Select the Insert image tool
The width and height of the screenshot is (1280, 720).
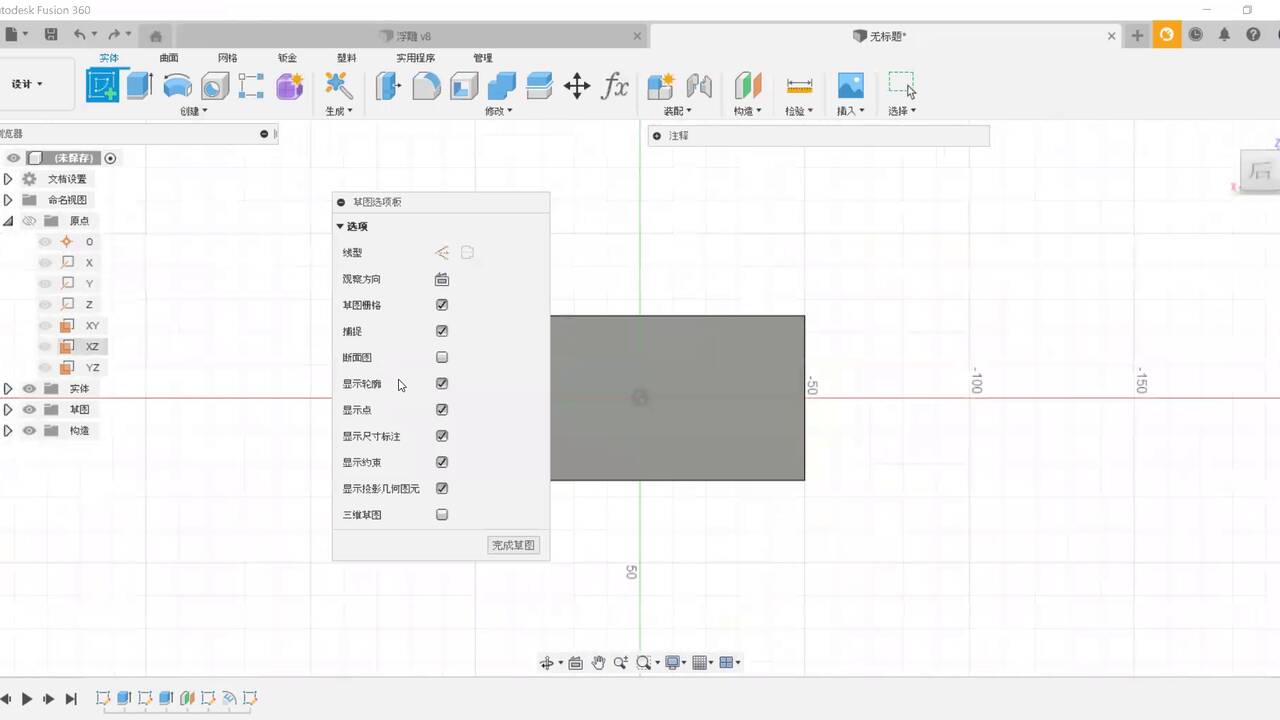tap(850, 86)
